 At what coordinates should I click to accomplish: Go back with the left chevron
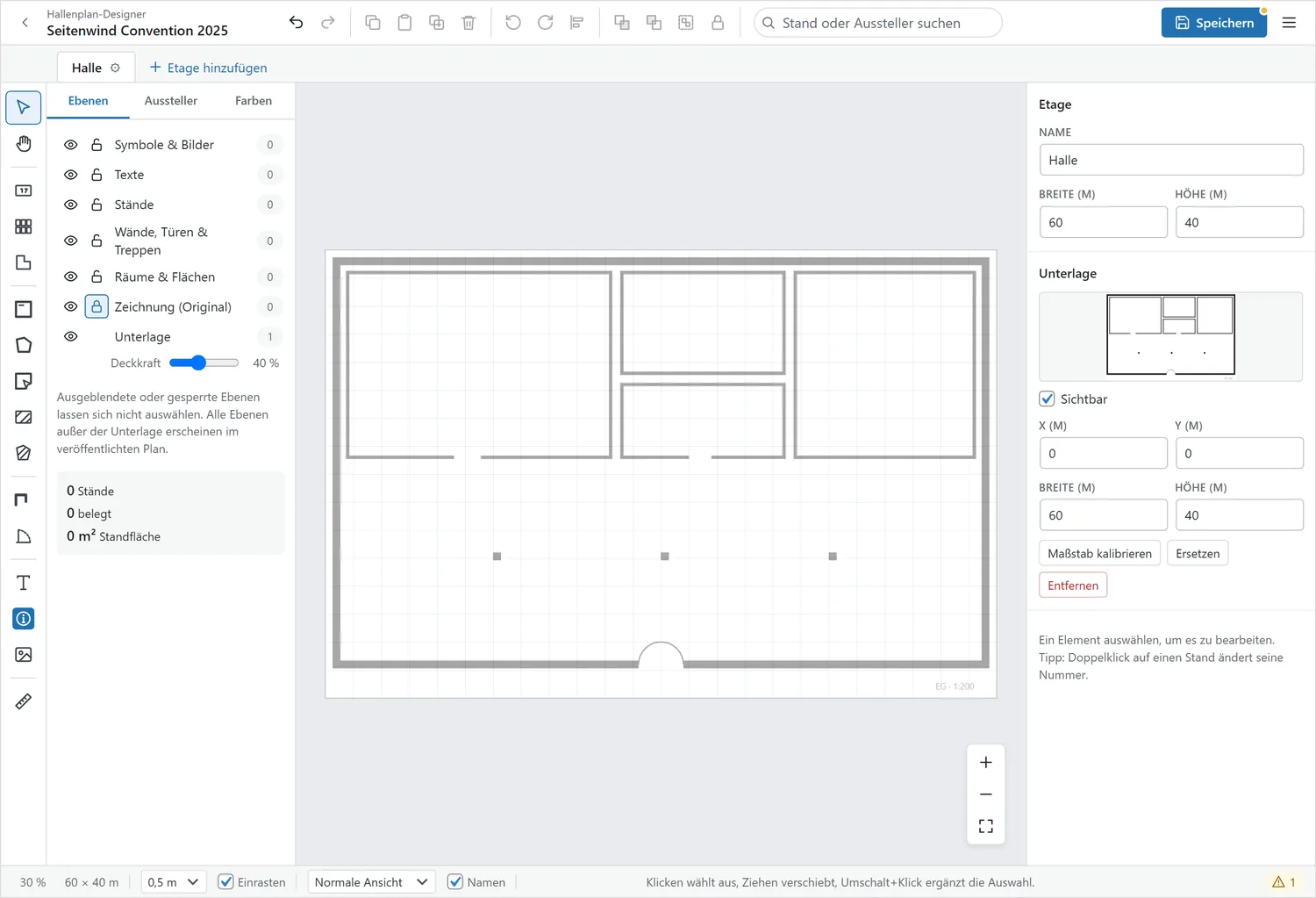click(25, 23)
